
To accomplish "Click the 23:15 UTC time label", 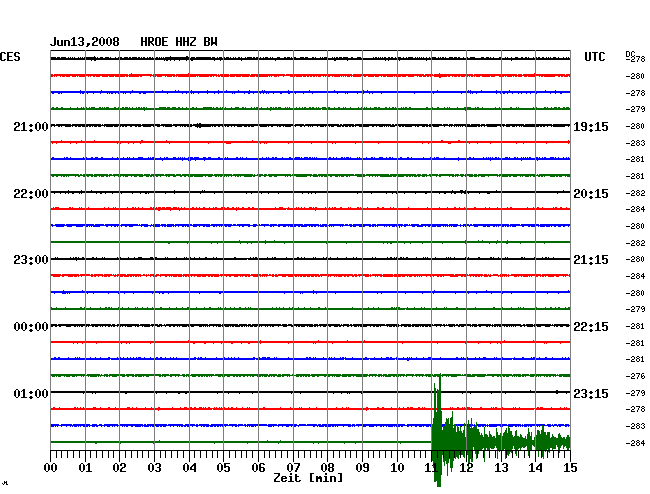I will [591, 393].
